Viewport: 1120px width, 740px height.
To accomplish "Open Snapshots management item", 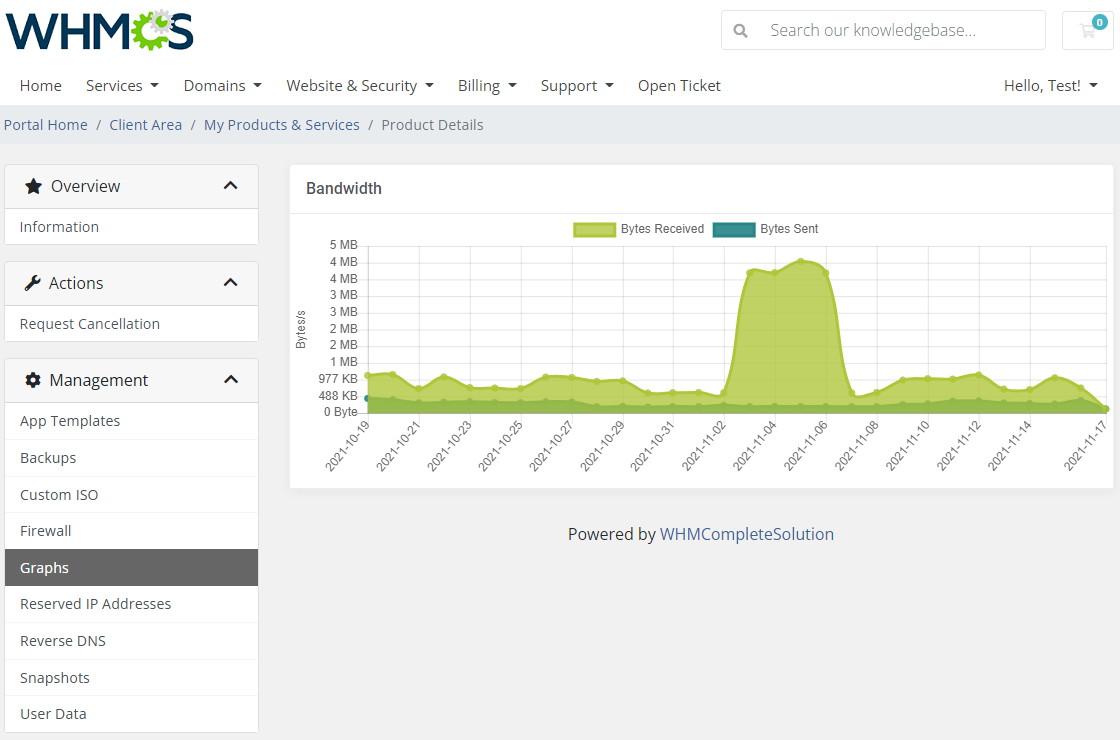I will (x=131, y=678).
